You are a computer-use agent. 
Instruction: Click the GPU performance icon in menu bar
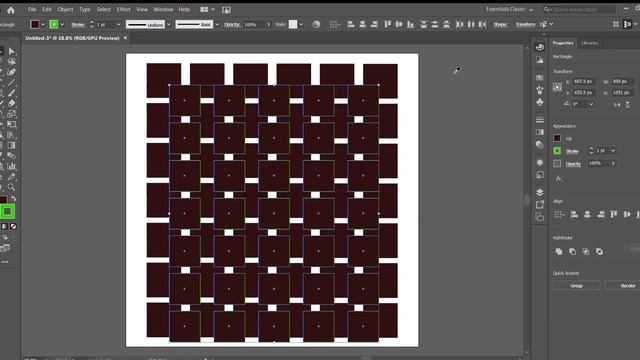[x=226, y=10]
